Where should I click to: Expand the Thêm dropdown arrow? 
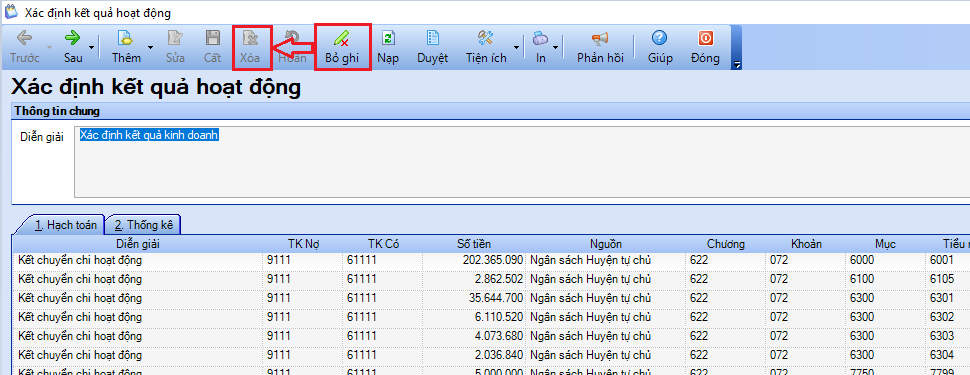pyautogui.click(x=150, y=47)
